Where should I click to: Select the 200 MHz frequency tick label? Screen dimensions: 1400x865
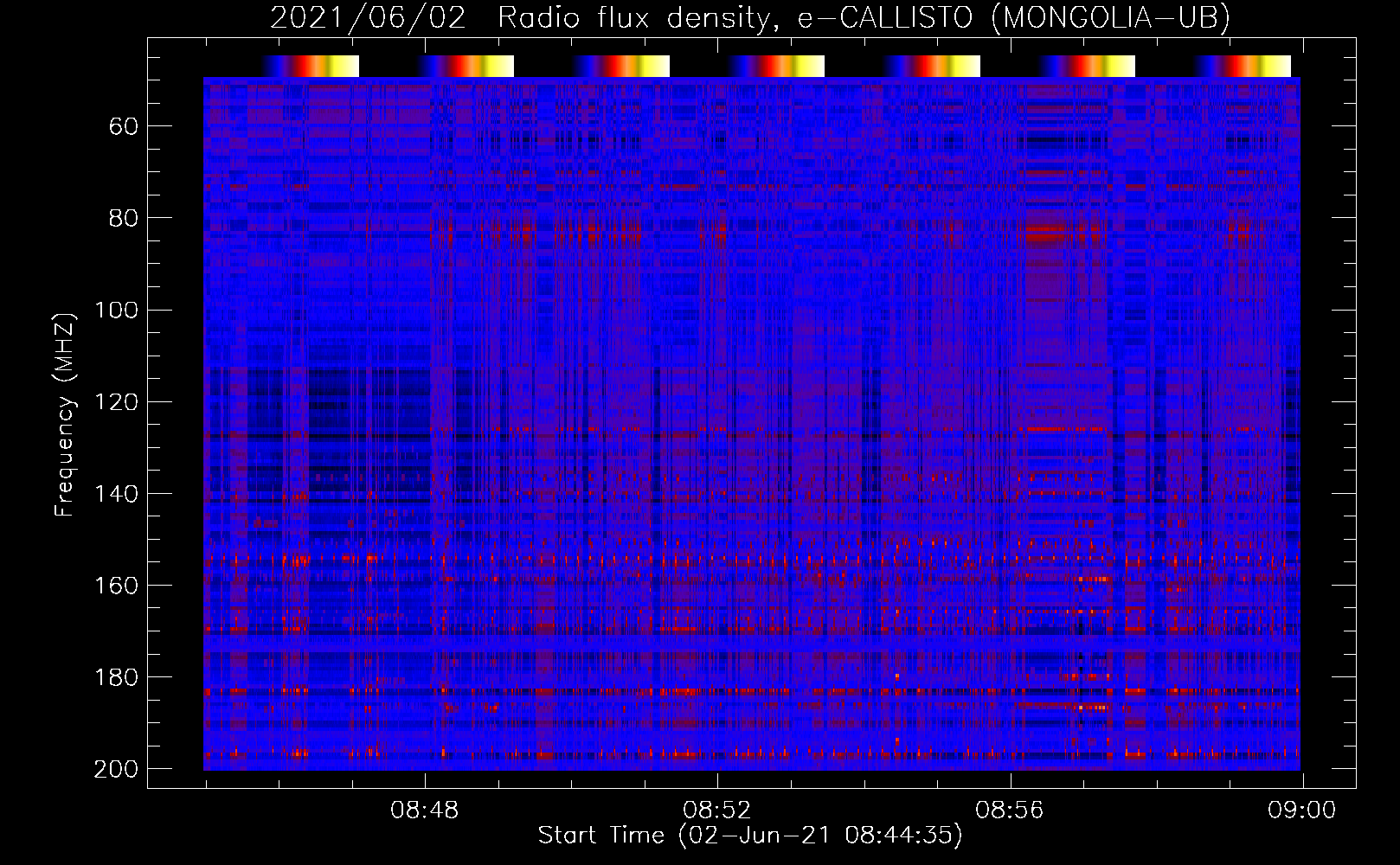point(116,769)
